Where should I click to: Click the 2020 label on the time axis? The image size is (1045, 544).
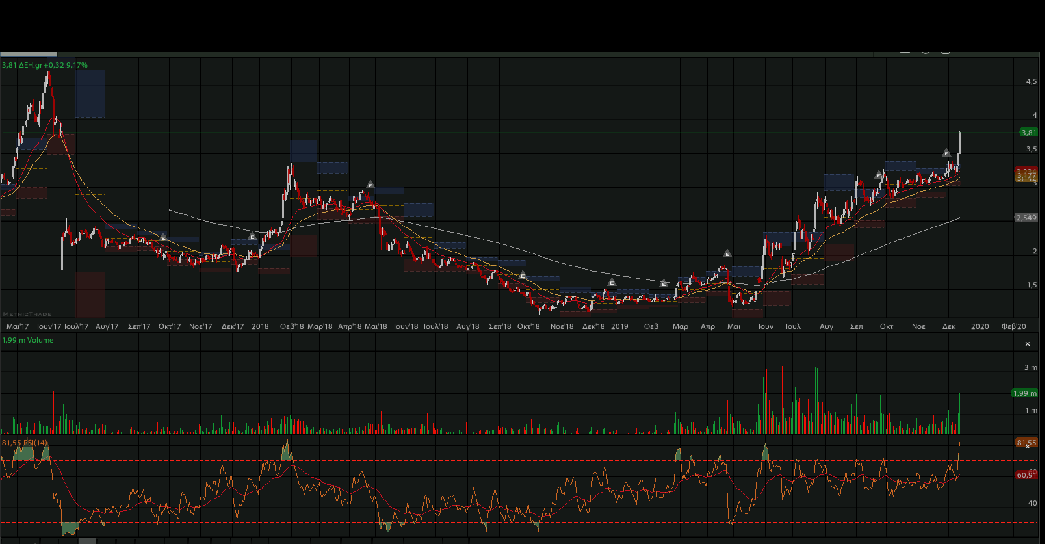point(980,326)
